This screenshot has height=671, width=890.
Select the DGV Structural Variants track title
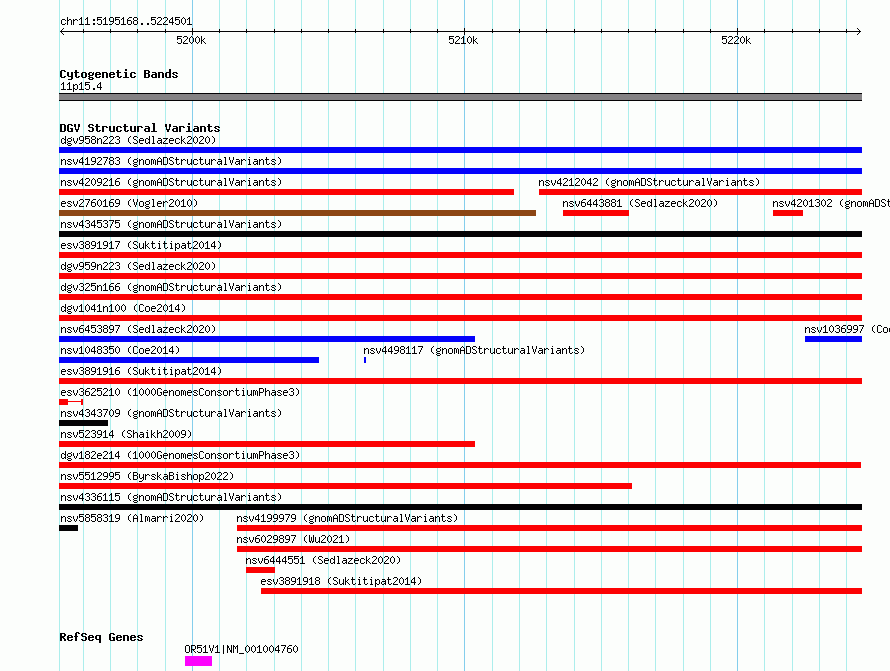point(140,128)
